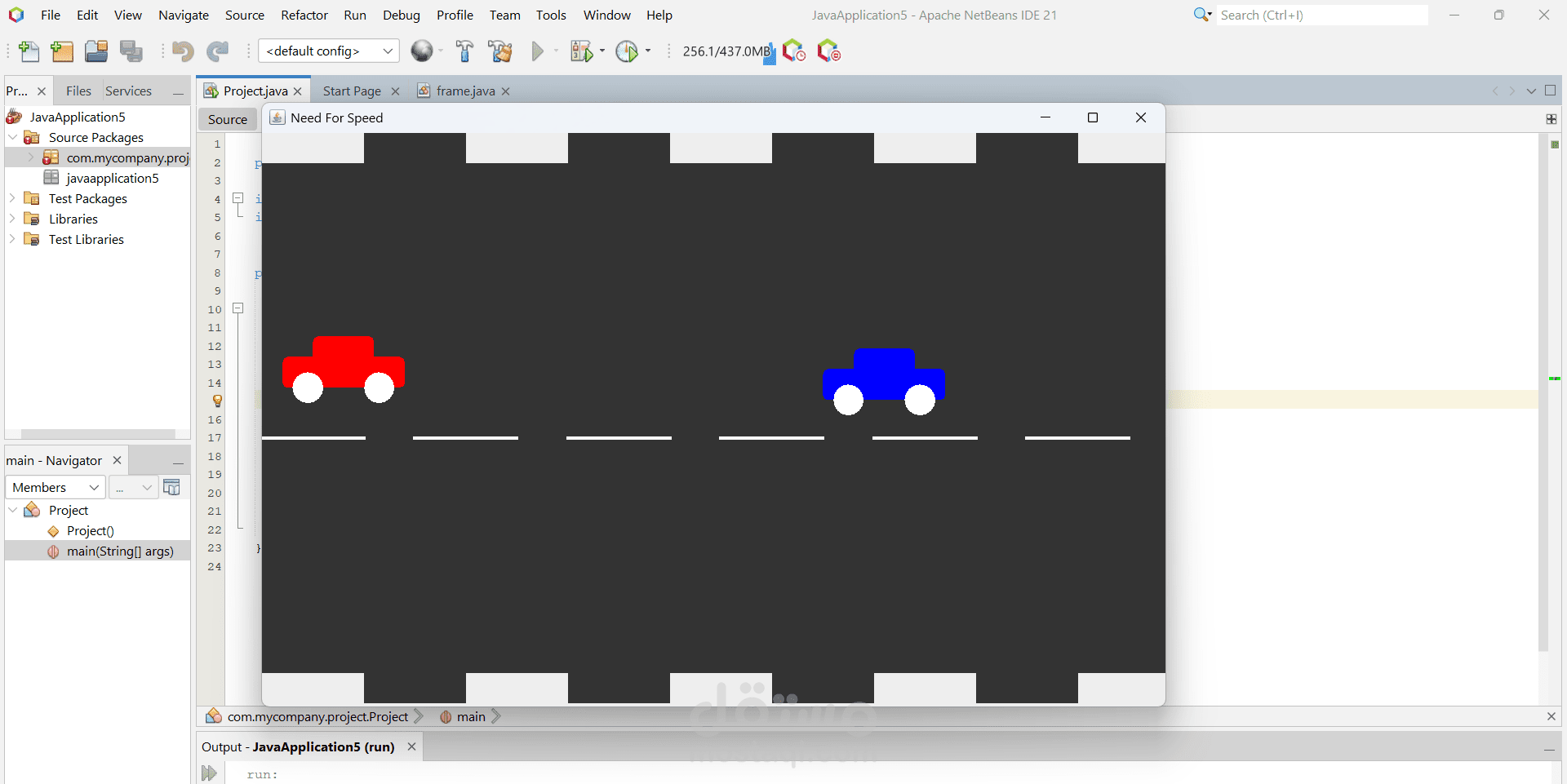Close the Output JavaApplication5 run tab
1567x784 pixels.
411,746
